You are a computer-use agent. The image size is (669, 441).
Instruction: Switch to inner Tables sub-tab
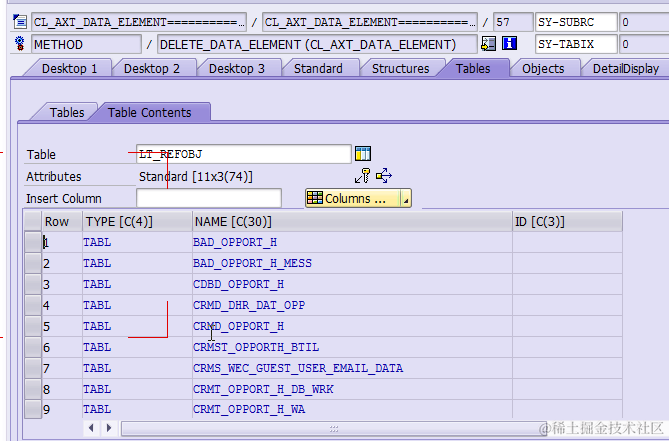pyautogui.click(x=67, y=113)
